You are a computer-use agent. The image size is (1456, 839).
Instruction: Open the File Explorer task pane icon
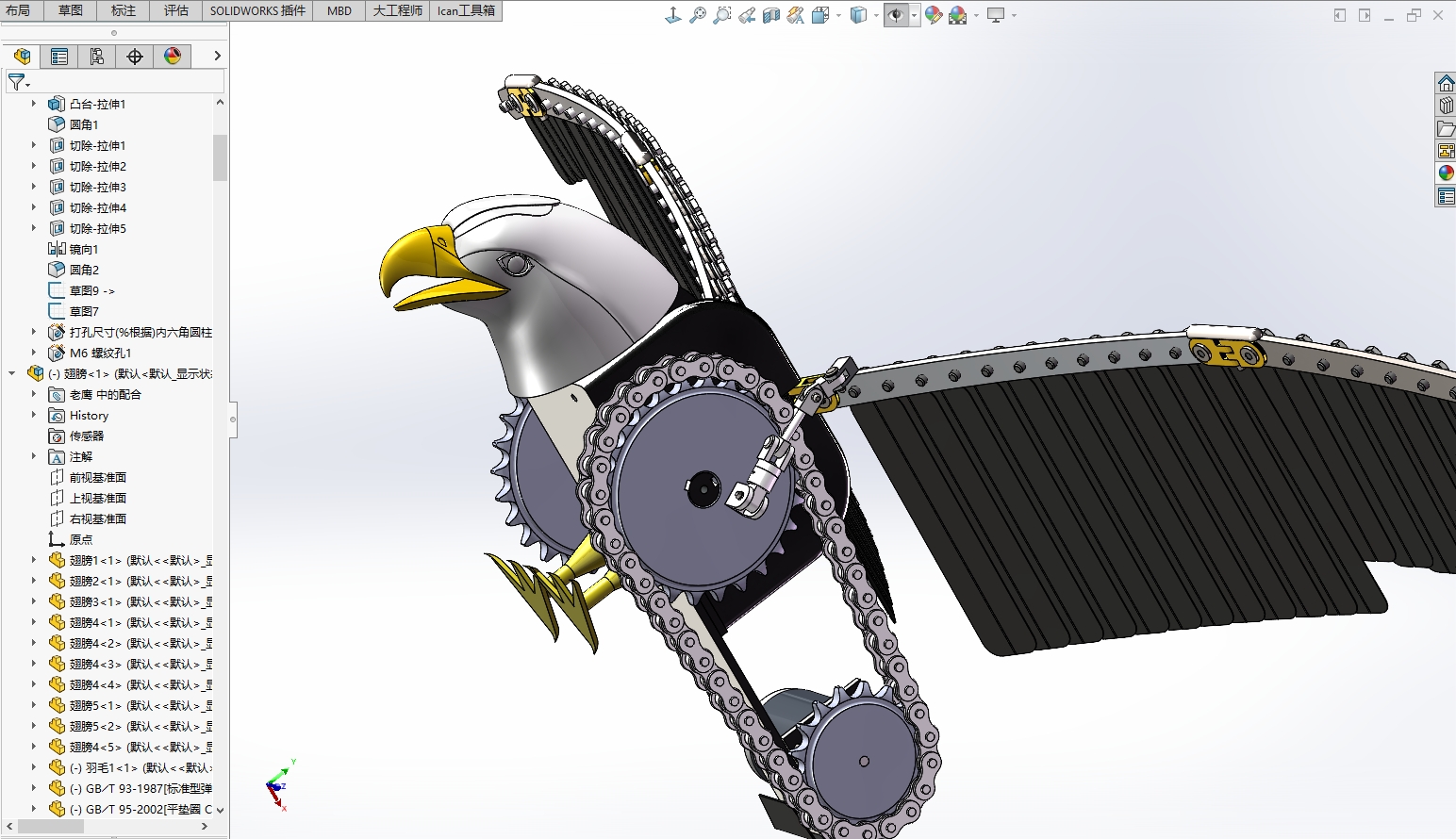[1446, 128]
